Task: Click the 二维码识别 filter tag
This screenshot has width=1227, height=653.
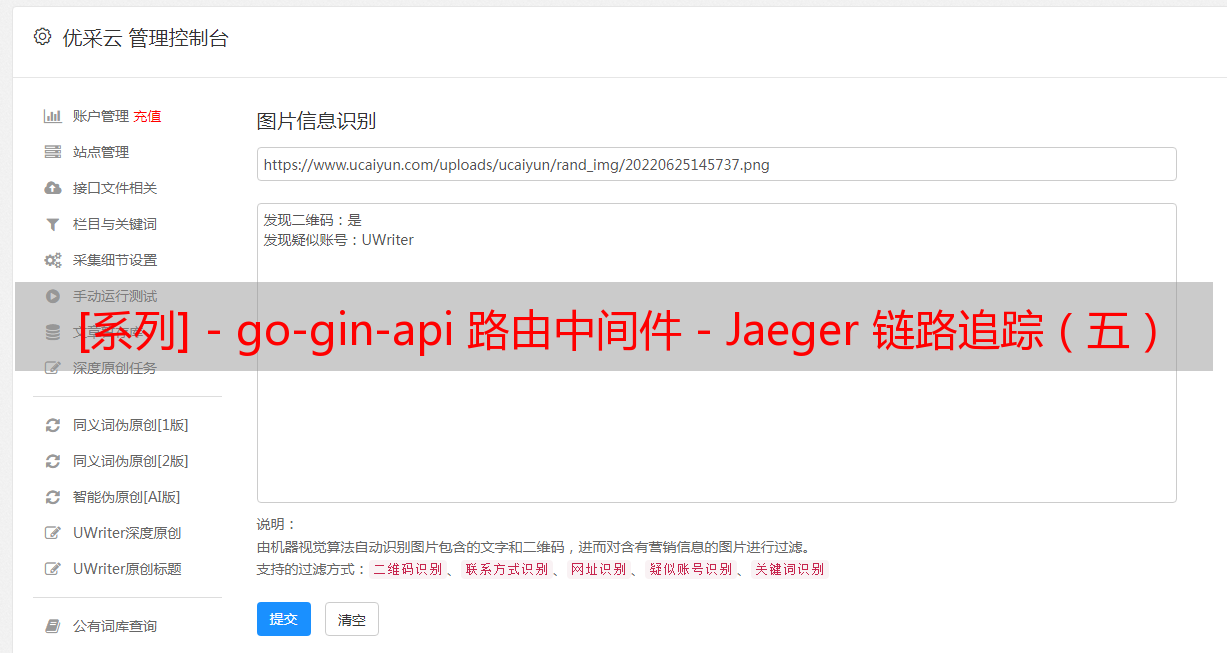Action: pyautogui.click(x=407, y=569)
